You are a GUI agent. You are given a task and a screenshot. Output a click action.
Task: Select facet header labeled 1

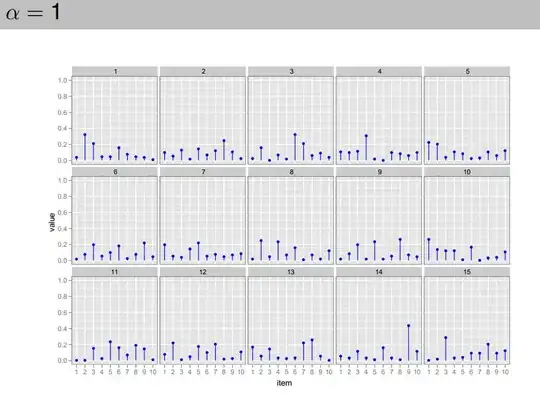pos(115,71)
